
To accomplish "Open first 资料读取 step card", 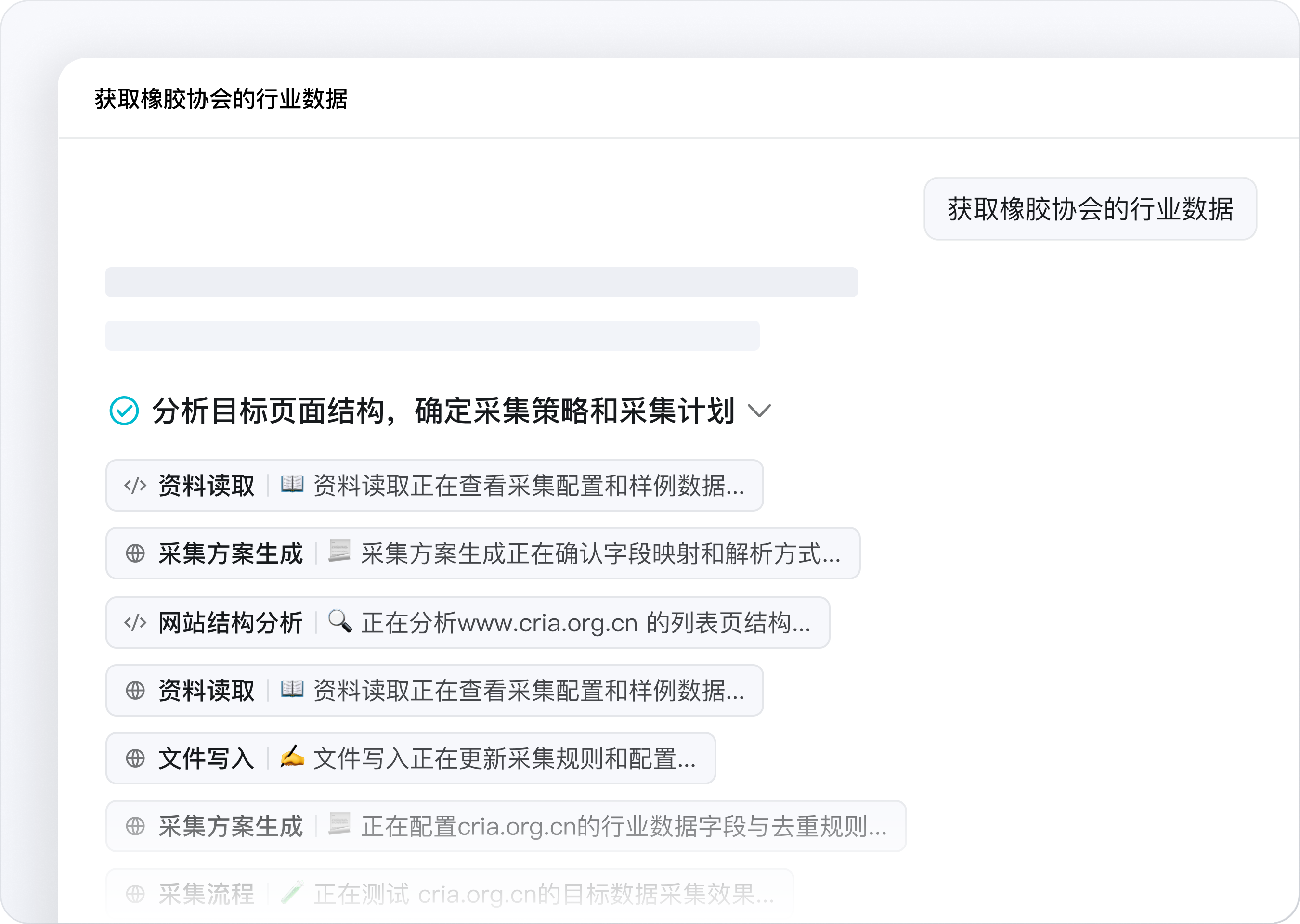I will click(434, 486).
